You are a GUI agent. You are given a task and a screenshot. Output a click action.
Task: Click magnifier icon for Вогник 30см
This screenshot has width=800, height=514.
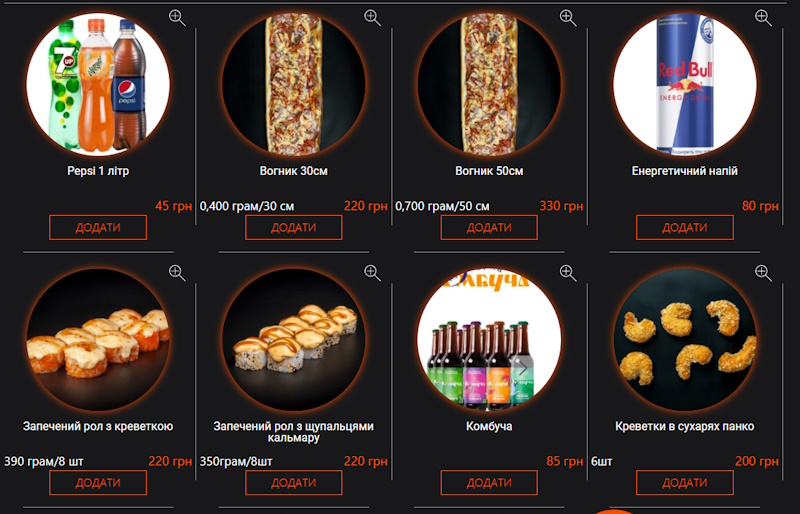(x=372, y=18)
